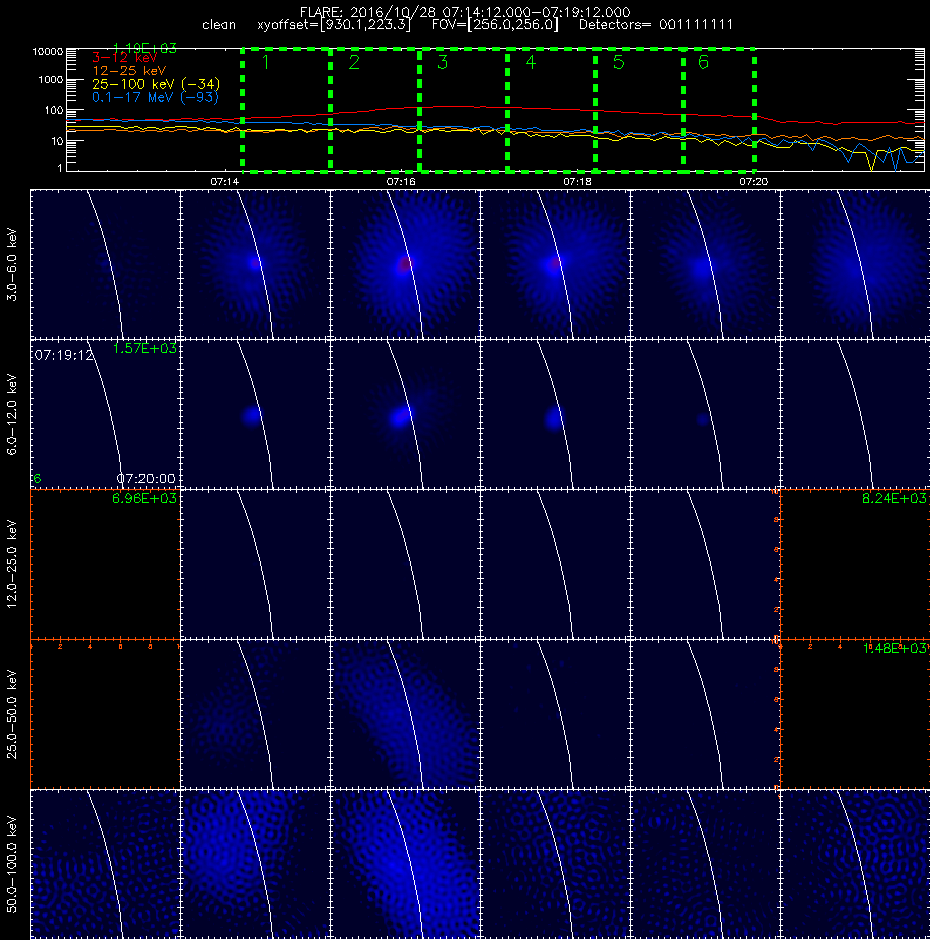Click the yellow 25-100 keV (-34) legend entry
This screenshot has width=930, height=940.
pos(156,84)
